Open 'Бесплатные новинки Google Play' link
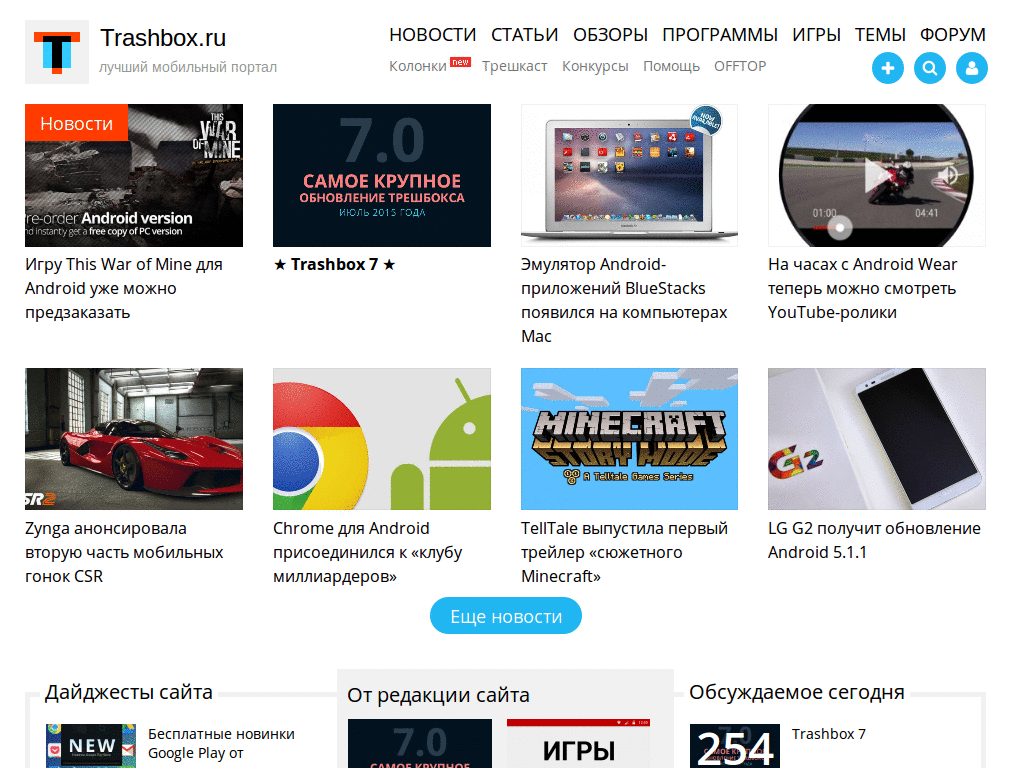Screen dimensions: 1024x768 pyautogui.click(x=221, y=744)
